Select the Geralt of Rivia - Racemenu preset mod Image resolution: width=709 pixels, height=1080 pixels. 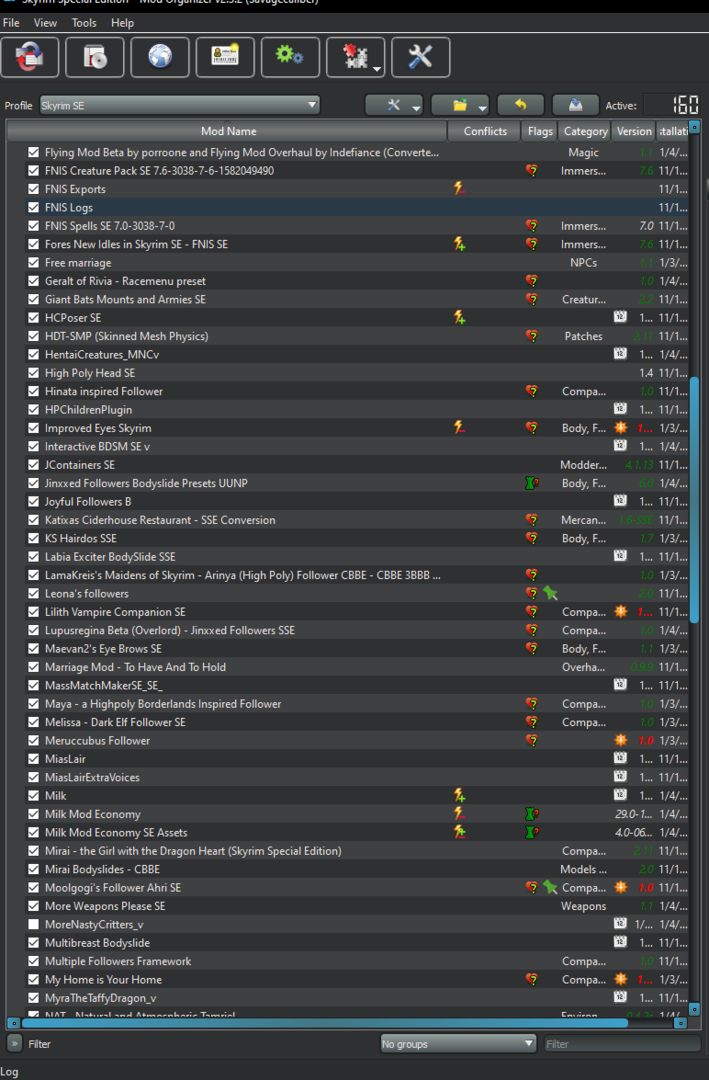(x=125, y=281)
